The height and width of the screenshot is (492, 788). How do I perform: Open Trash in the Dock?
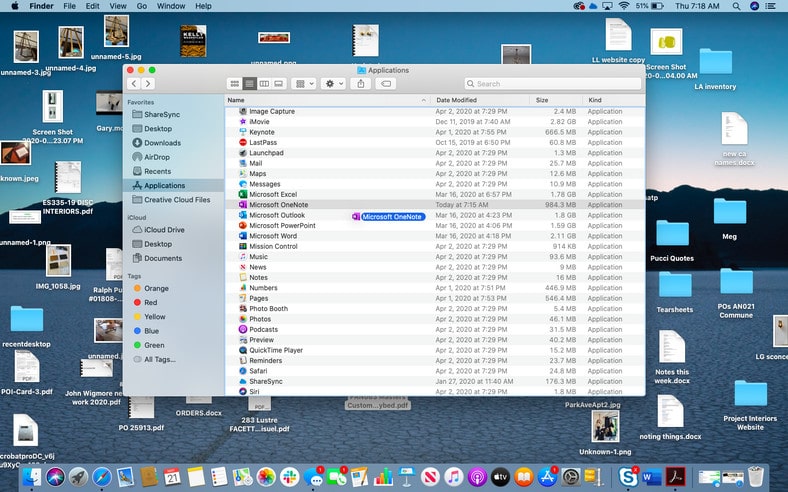756,476
